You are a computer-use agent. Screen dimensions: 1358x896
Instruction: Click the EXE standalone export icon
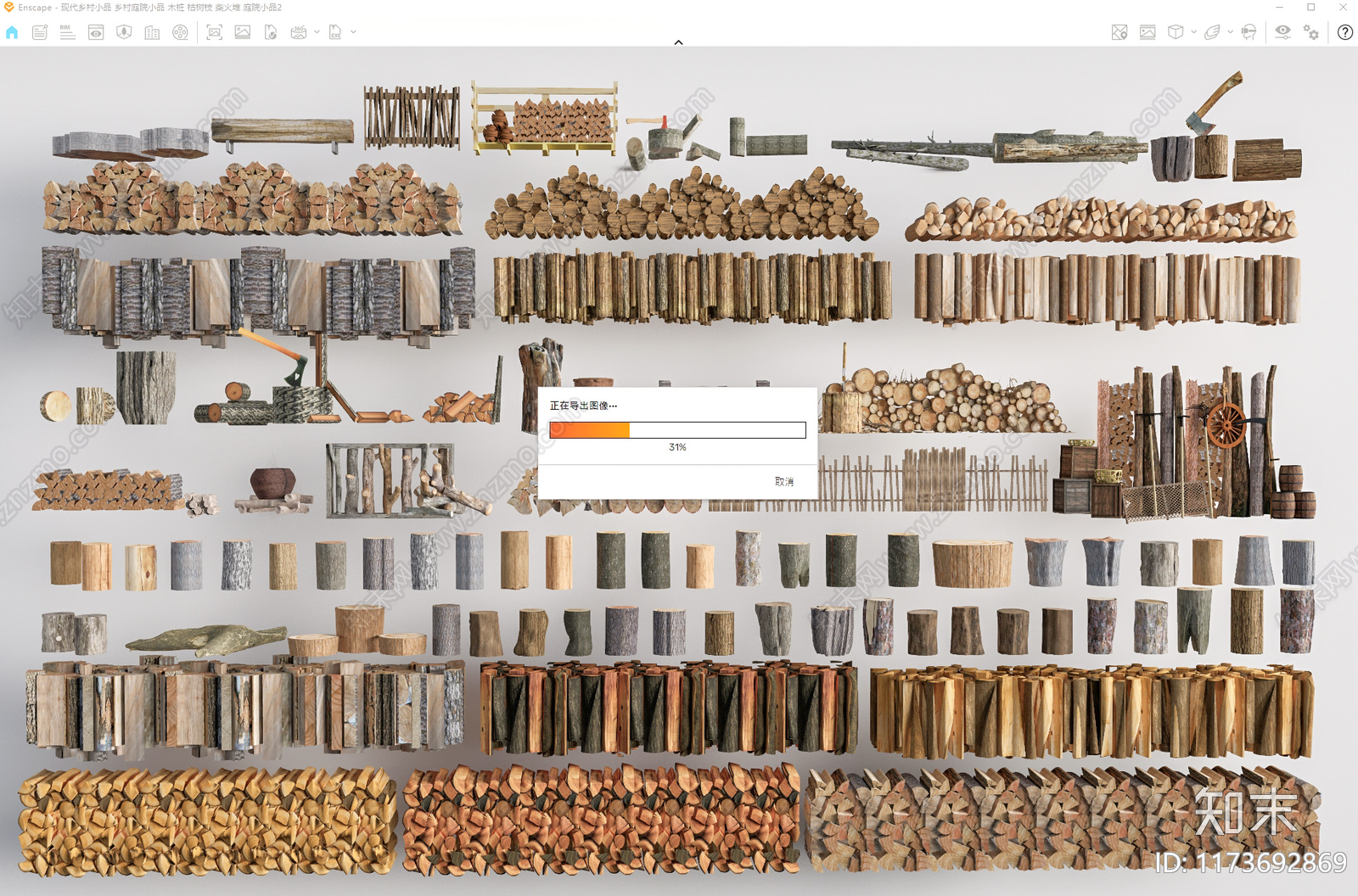[x=335, y=32]
